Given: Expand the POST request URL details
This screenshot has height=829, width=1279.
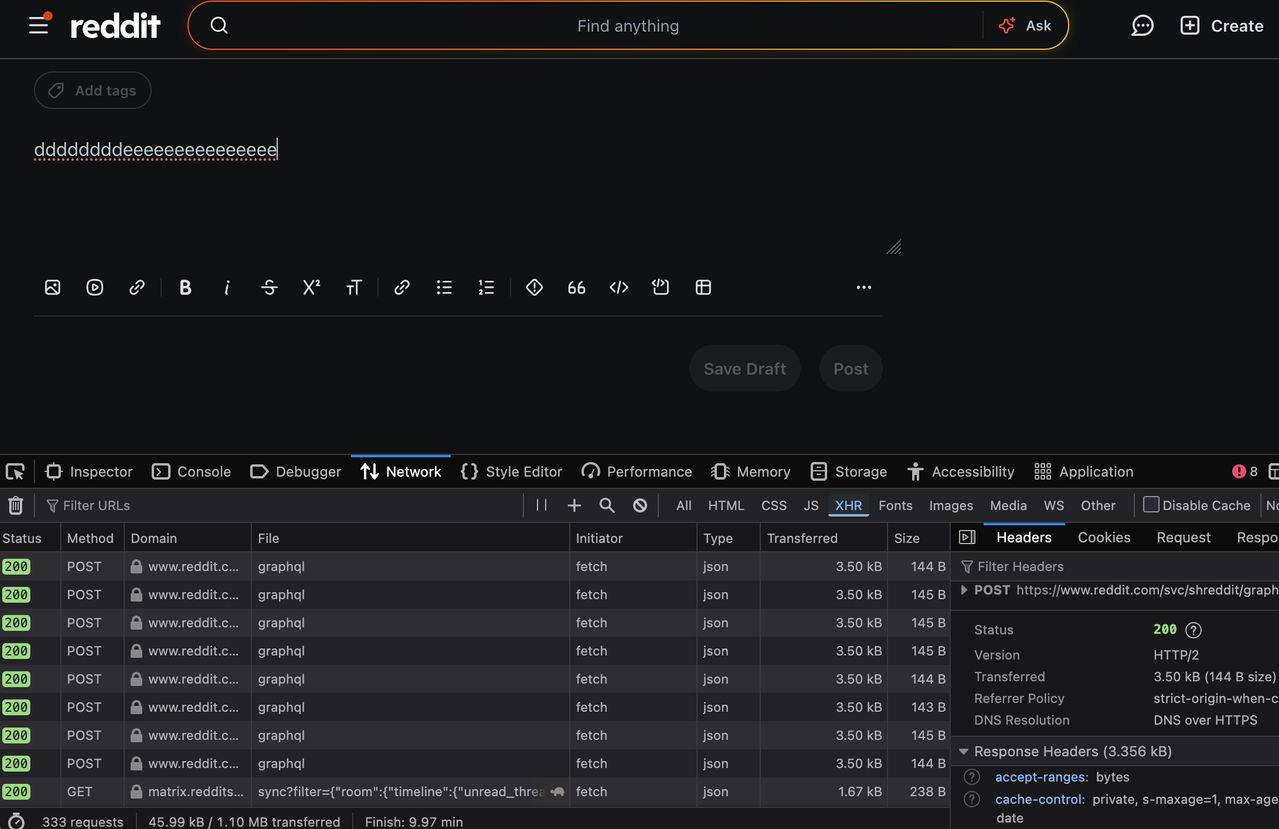Looking at the screenshot, I should pyautogui.click(x=964, y=590).
